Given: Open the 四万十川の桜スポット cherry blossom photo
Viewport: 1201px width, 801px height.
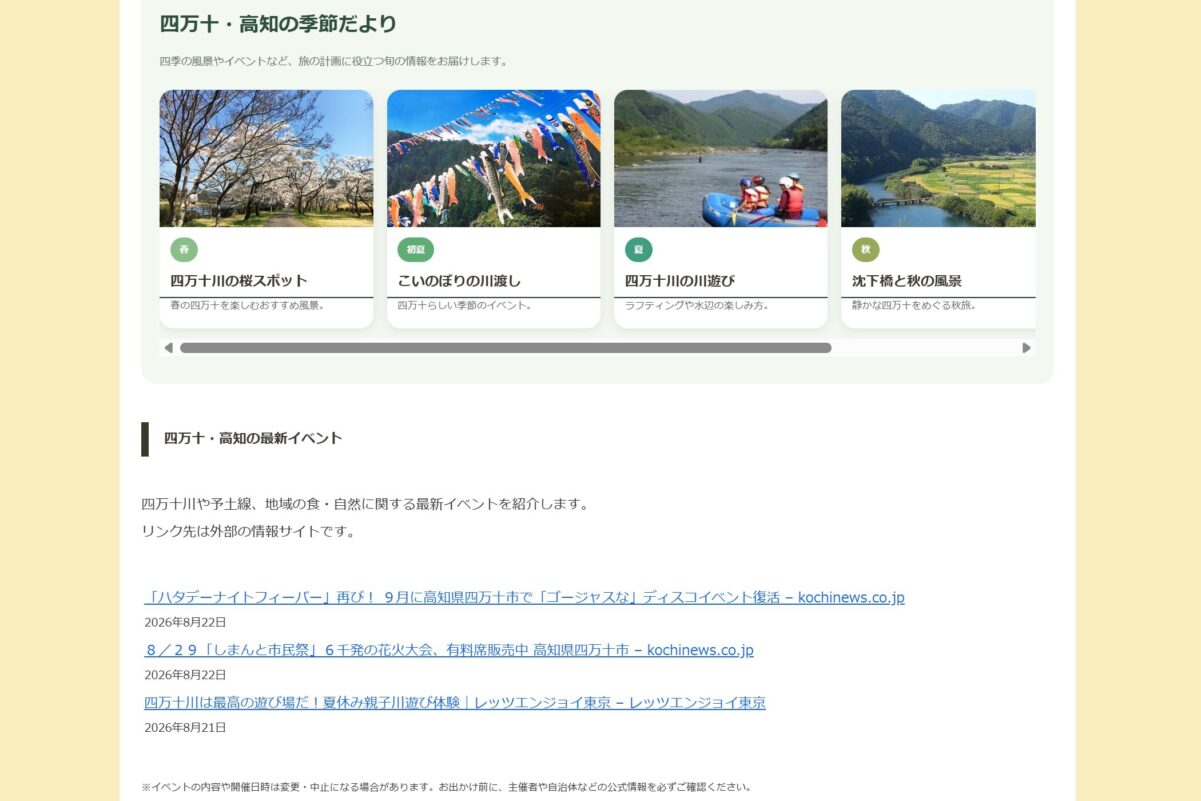Looking at the screenshot, I should point(266,158).
